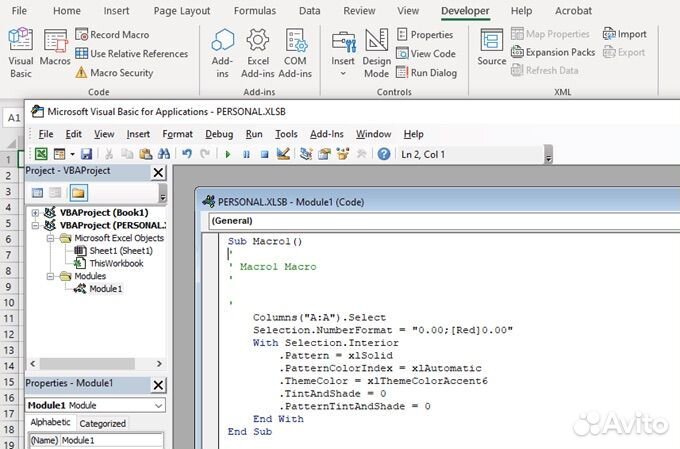Screen dimensions: 680x449
Task: Click Excel Name Box showing A1
Action: coord(14,118)
